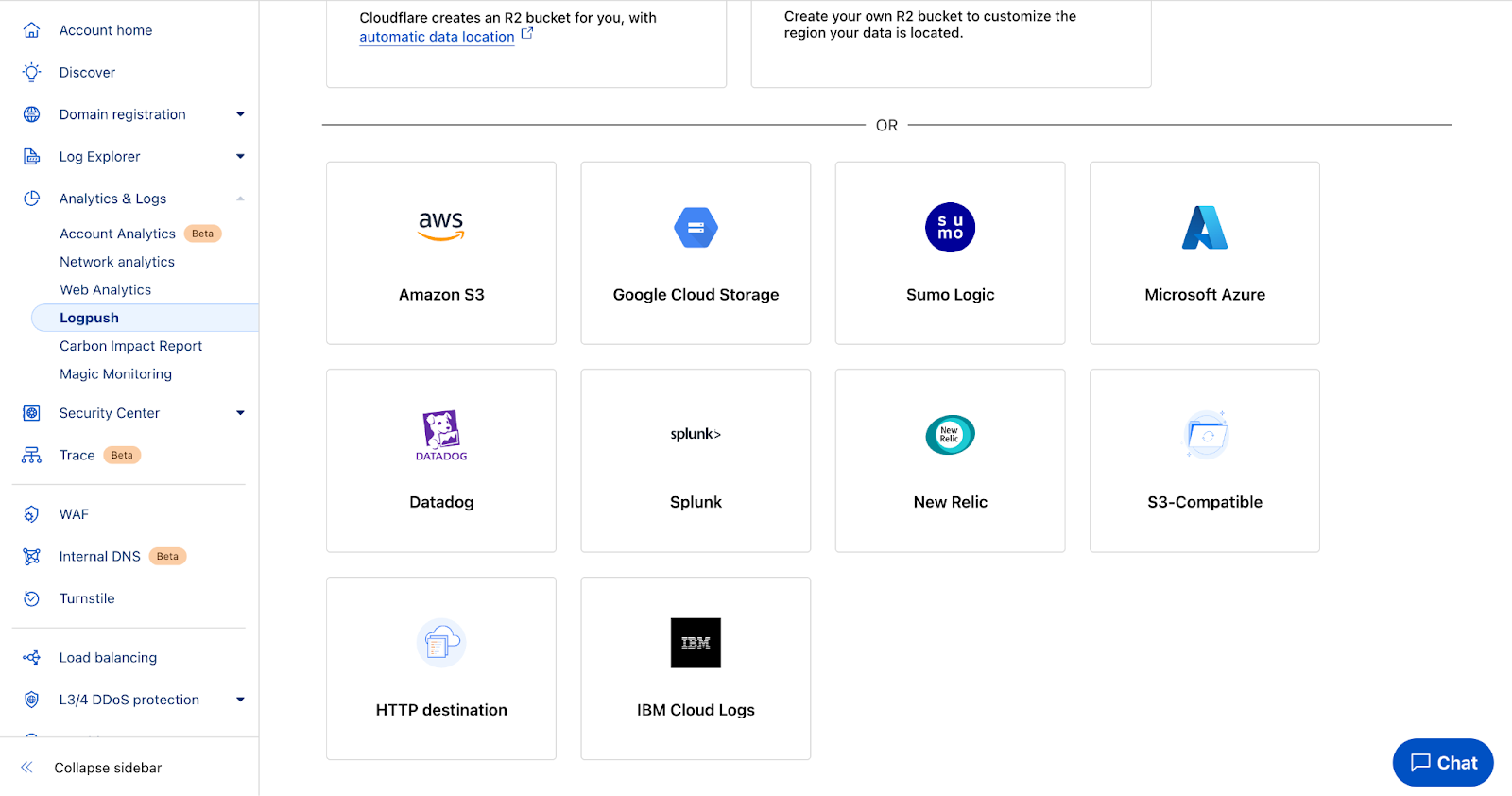Click the IBM Cloud Logs logo
The image size is (1512, 796).
click(x=696, y=643)
